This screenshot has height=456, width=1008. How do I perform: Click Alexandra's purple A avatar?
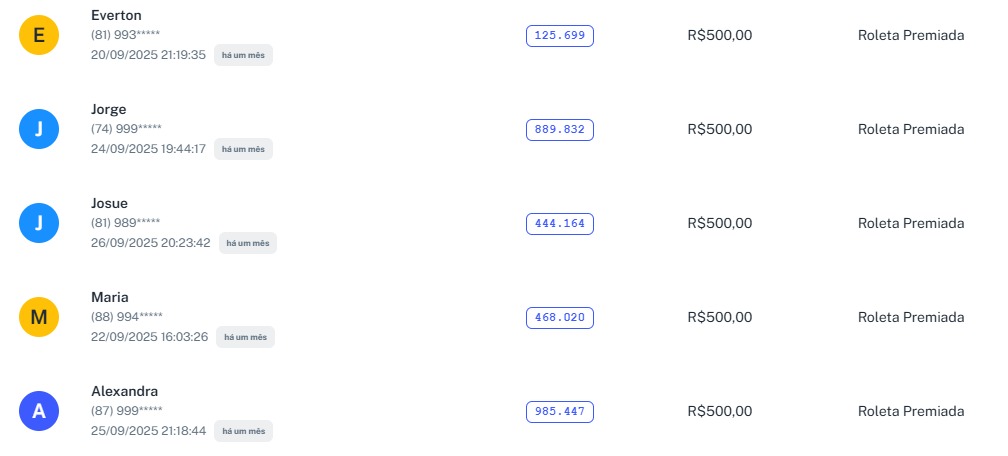point(39,411)
